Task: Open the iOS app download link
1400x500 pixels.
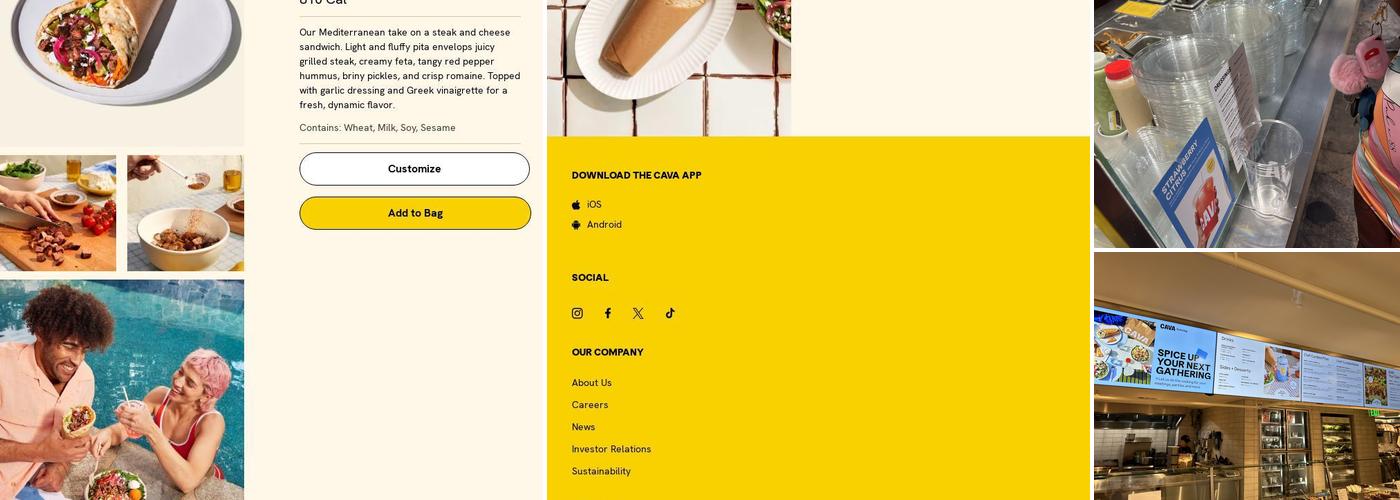Action: pyautogui.click(x=594, y=205)
